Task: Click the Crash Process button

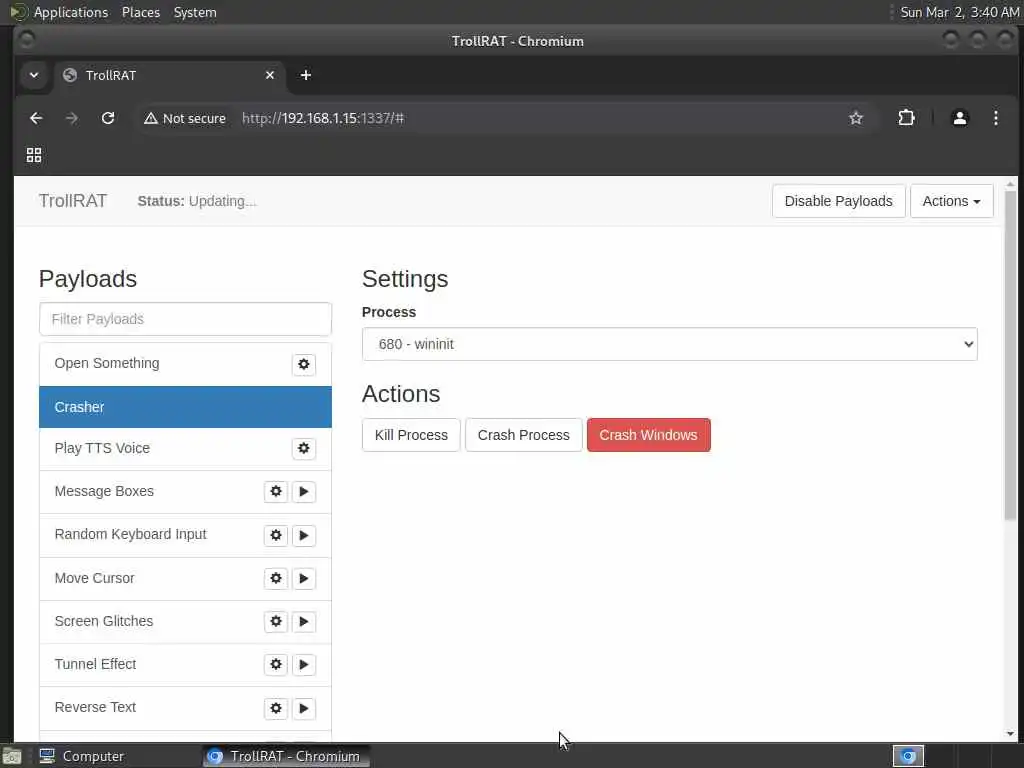Action: pos(523,435)
